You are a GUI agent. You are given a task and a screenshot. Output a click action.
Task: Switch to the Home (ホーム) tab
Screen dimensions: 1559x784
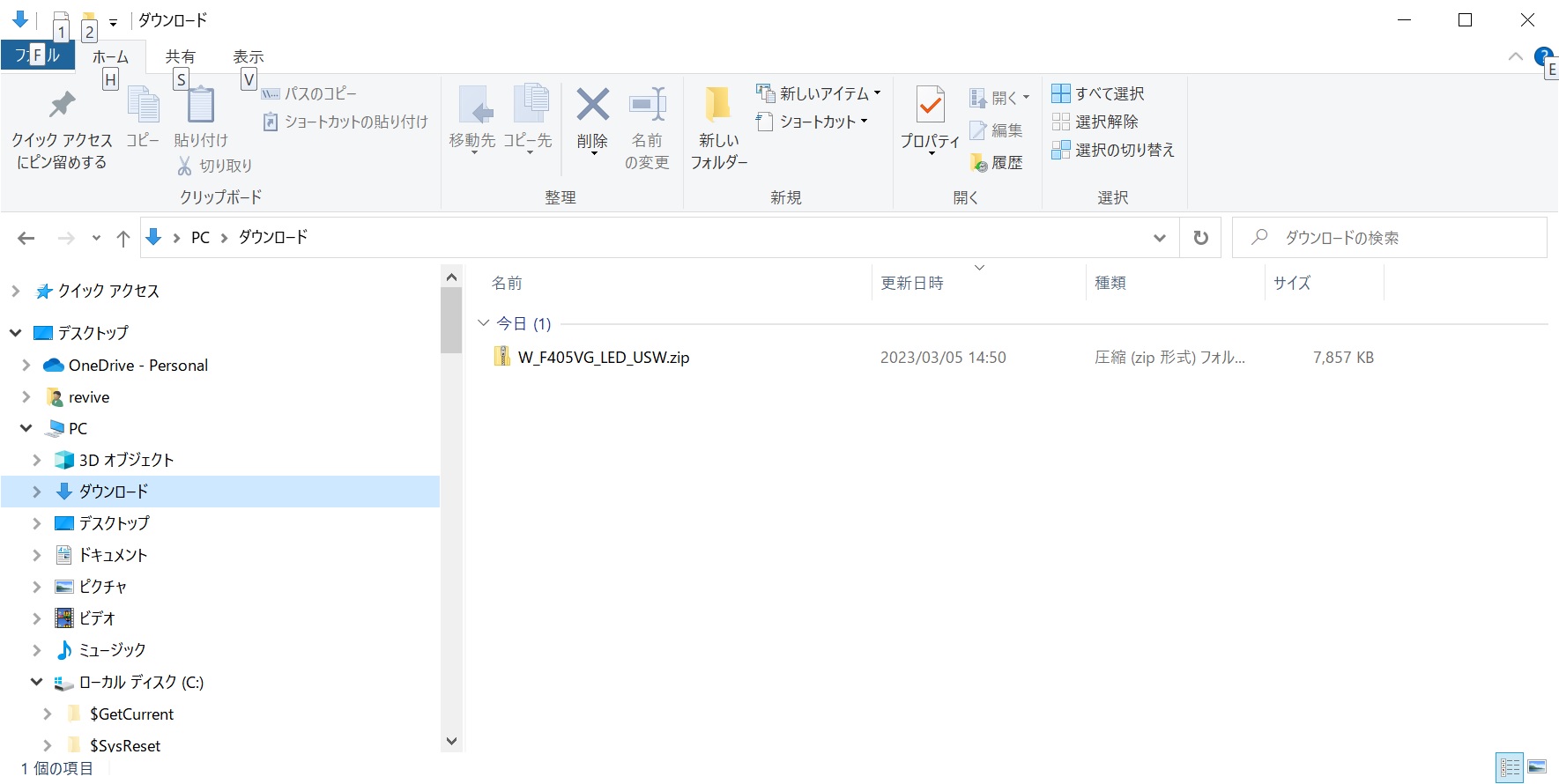point(110,56)
